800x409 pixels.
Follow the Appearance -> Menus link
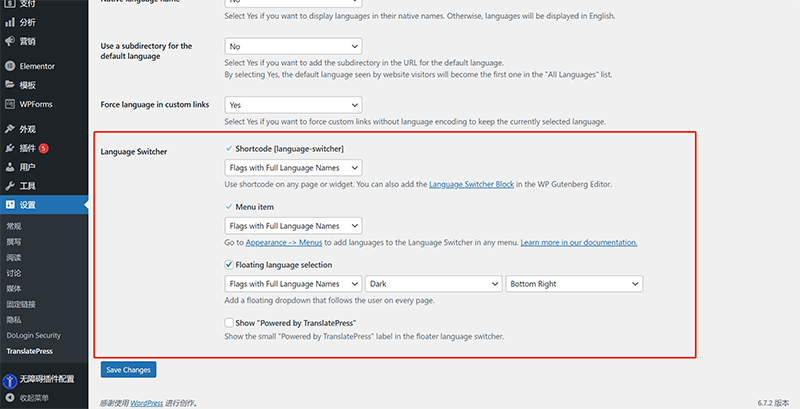click(284, 243)
